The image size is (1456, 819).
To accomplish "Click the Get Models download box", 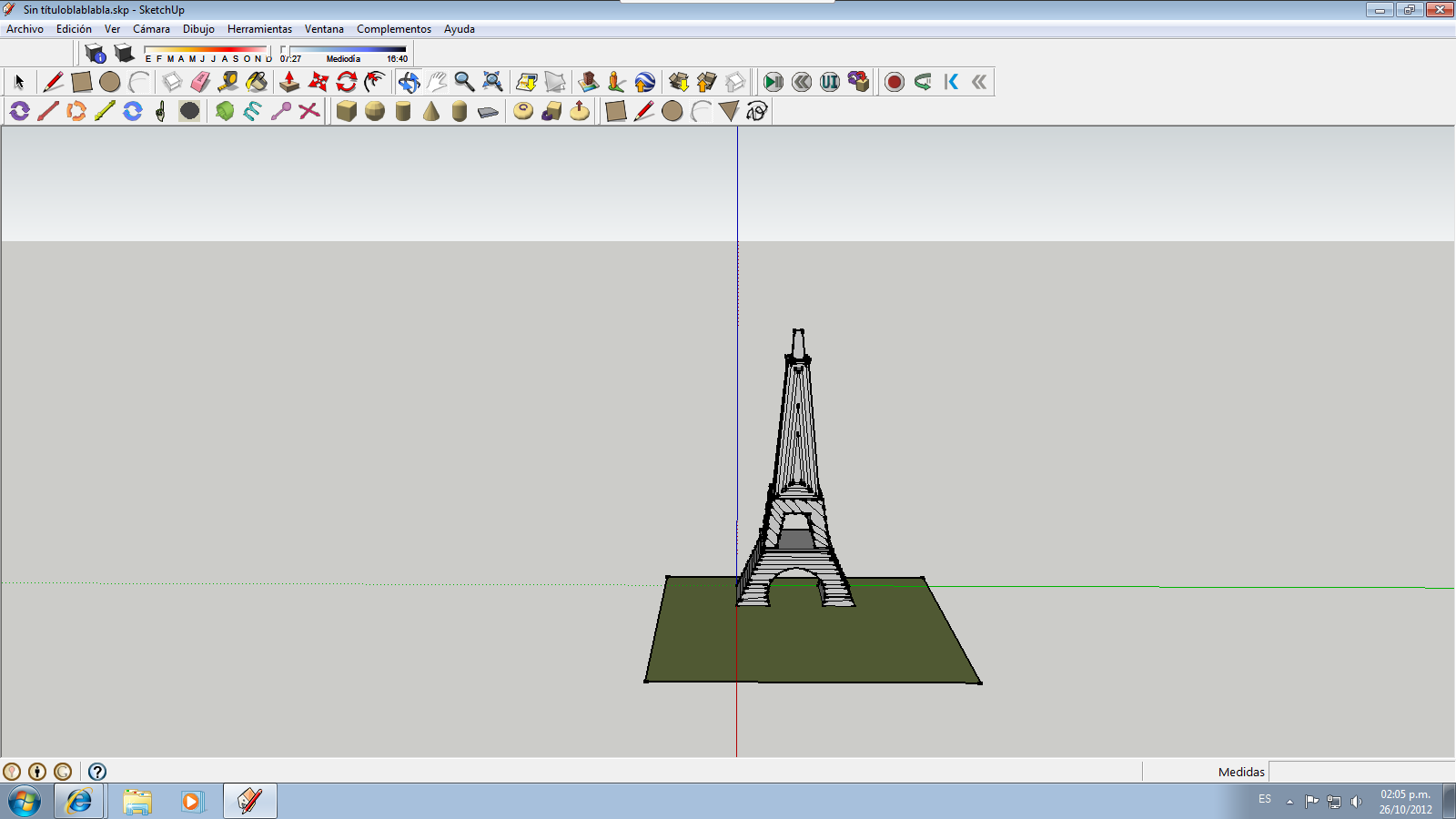I will (678, 82).
